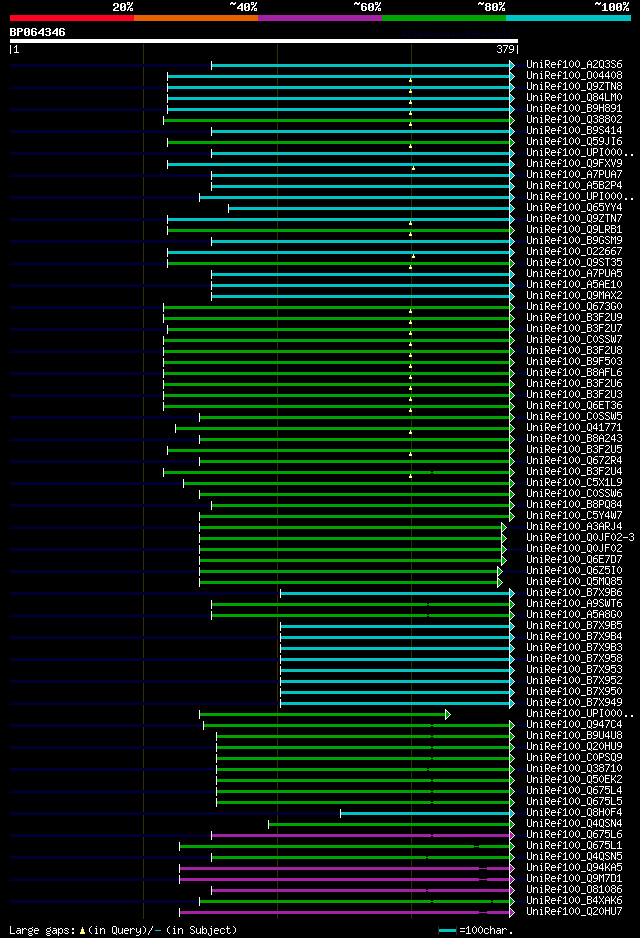Select the UniRef100_Q8H0F4 label
The height and width of the screenshot is (938, 640).
click(x=574, y=813)
